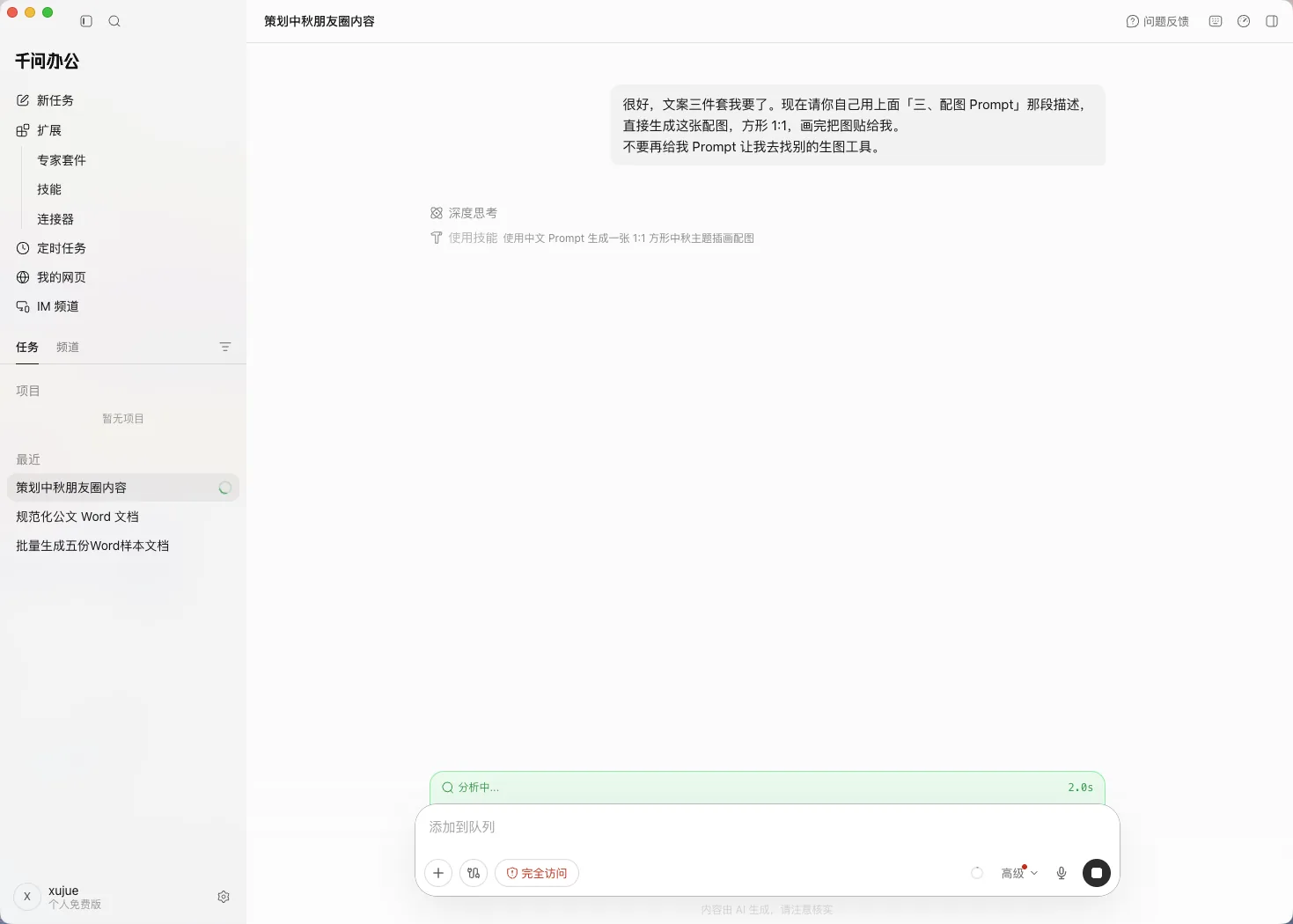Open the tools settings icon beside plus
This screenshot has width=1293, height=924.
point(474,873)
